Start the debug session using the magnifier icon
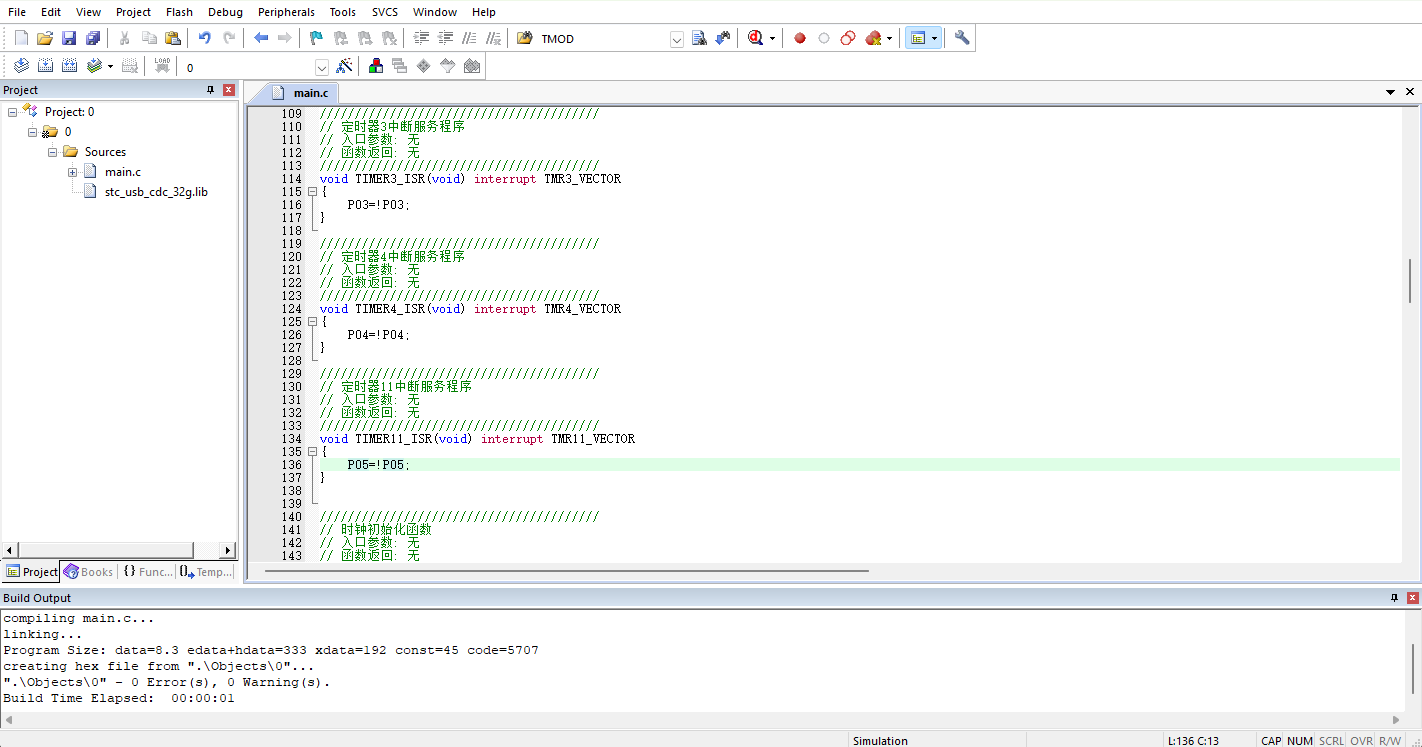The height and width of the screenshot is (747, 1422). pyautogui.click(x=755, y=38)
